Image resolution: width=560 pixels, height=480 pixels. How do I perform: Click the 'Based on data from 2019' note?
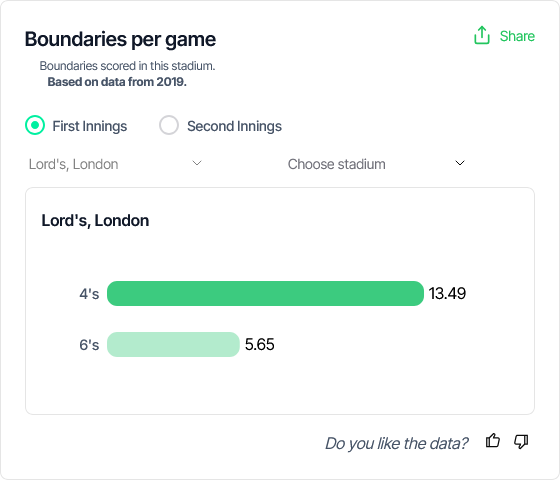tap(117, 82)
